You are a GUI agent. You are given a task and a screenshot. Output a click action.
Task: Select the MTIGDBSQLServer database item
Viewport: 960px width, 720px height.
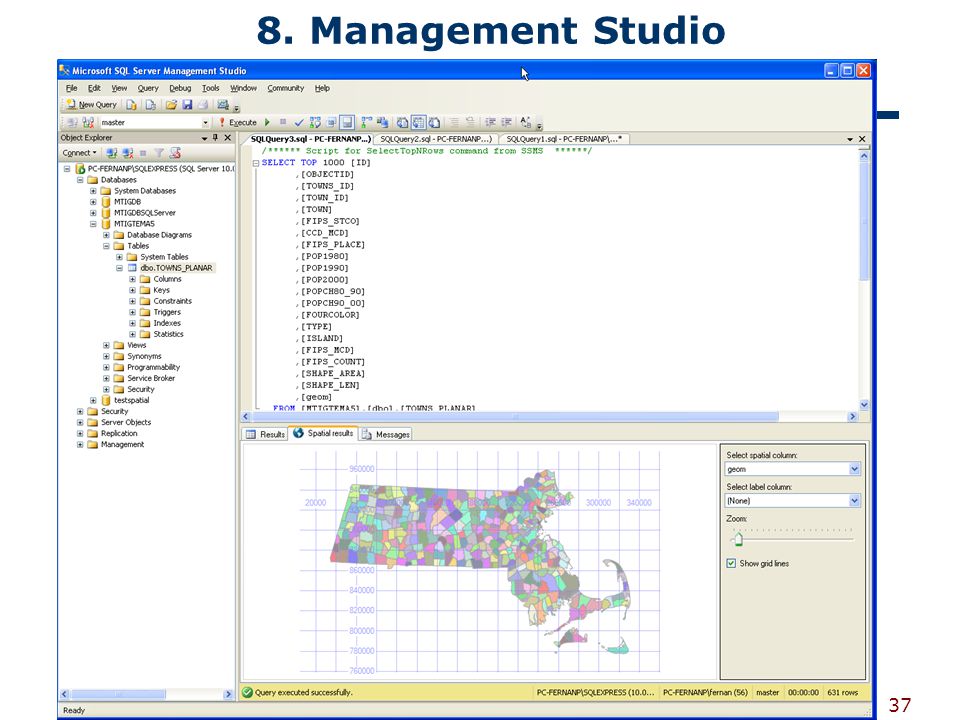click(144, 213)
